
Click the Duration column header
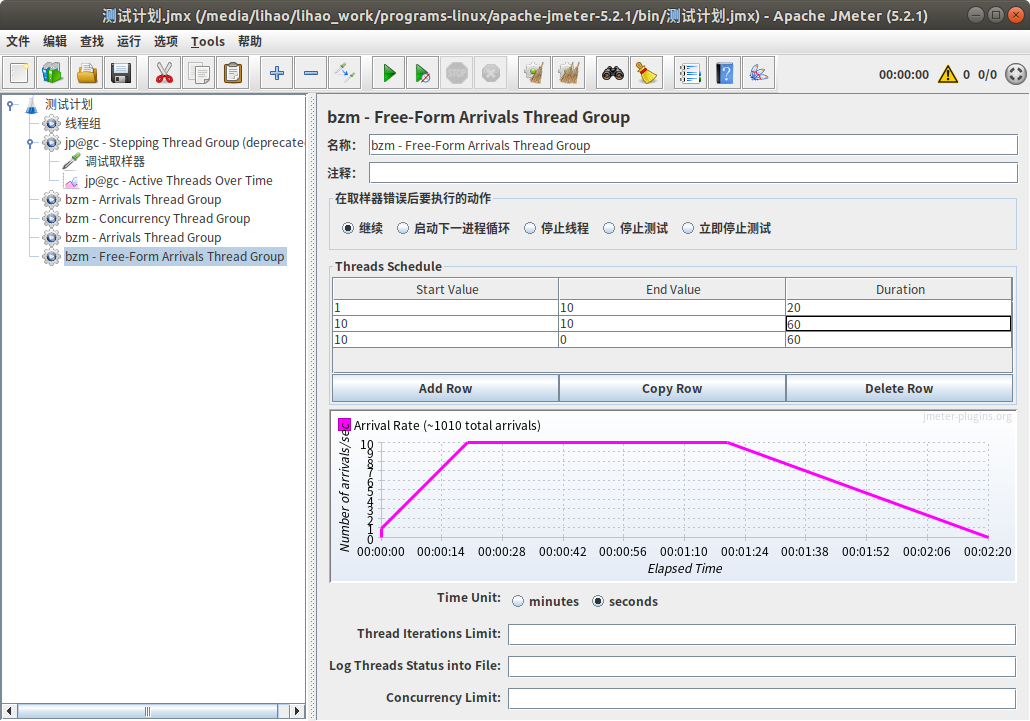click(899, 290)
